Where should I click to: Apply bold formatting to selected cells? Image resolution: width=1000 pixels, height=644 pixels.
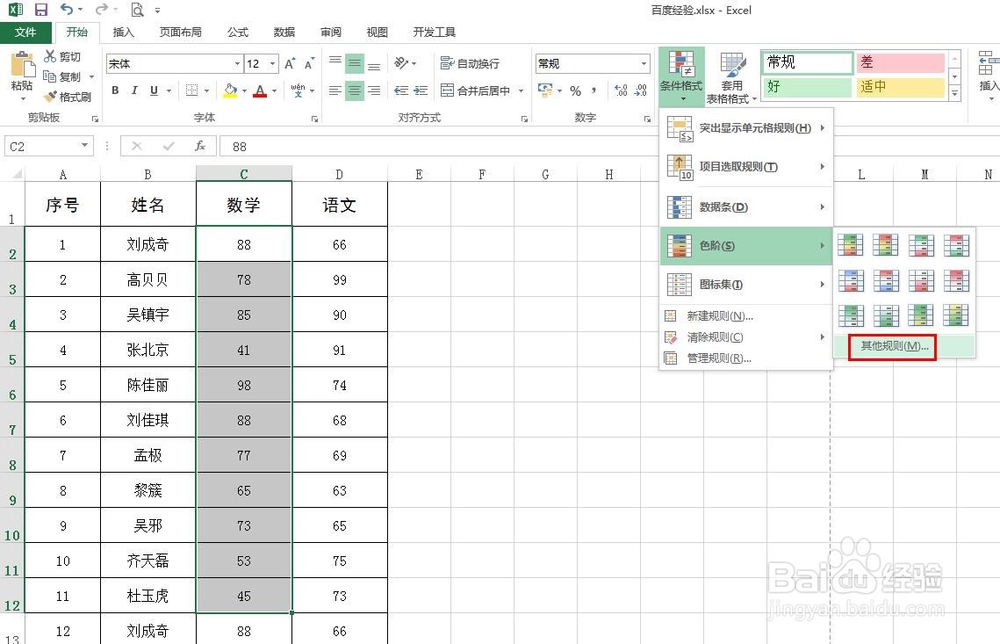[115, 90]
